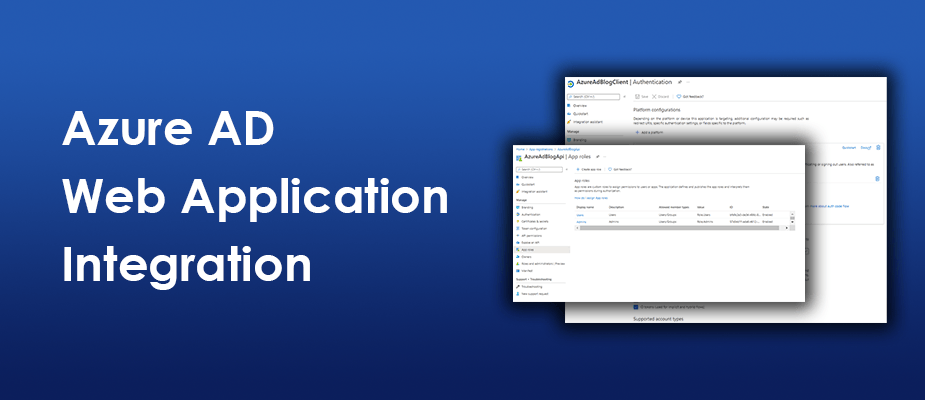
Task: Click the lower trash icon in Authentication window
Action: pyautogui.click(x=877, y=179)
